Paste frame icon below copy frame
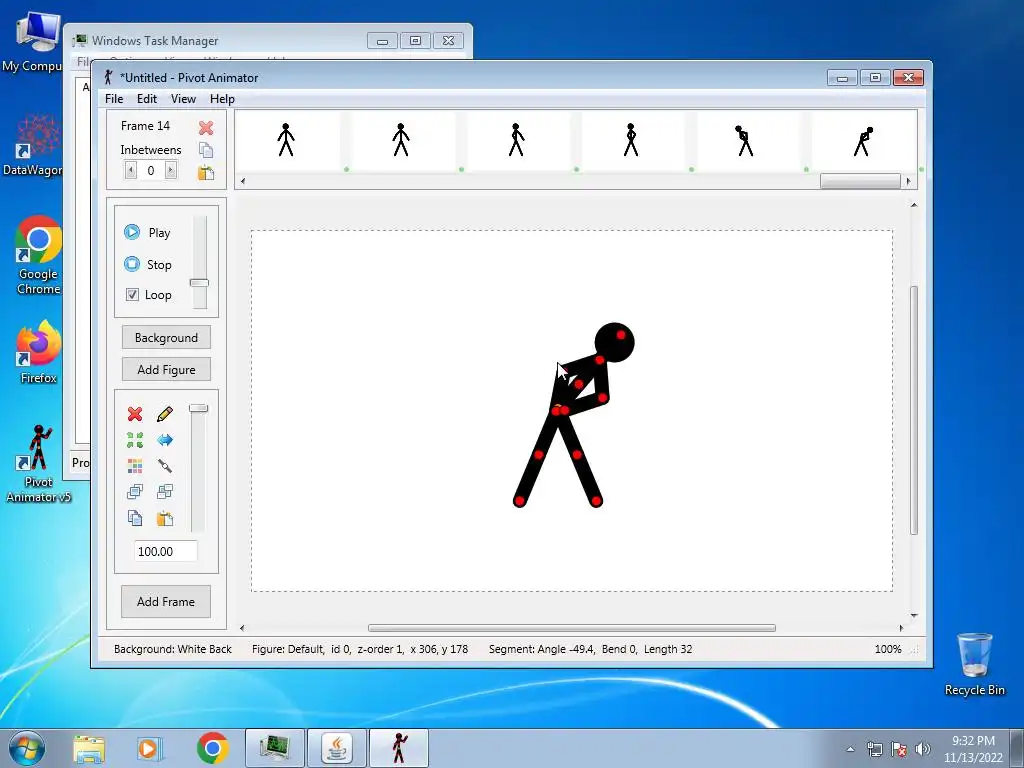 click(x=206, y=172)
